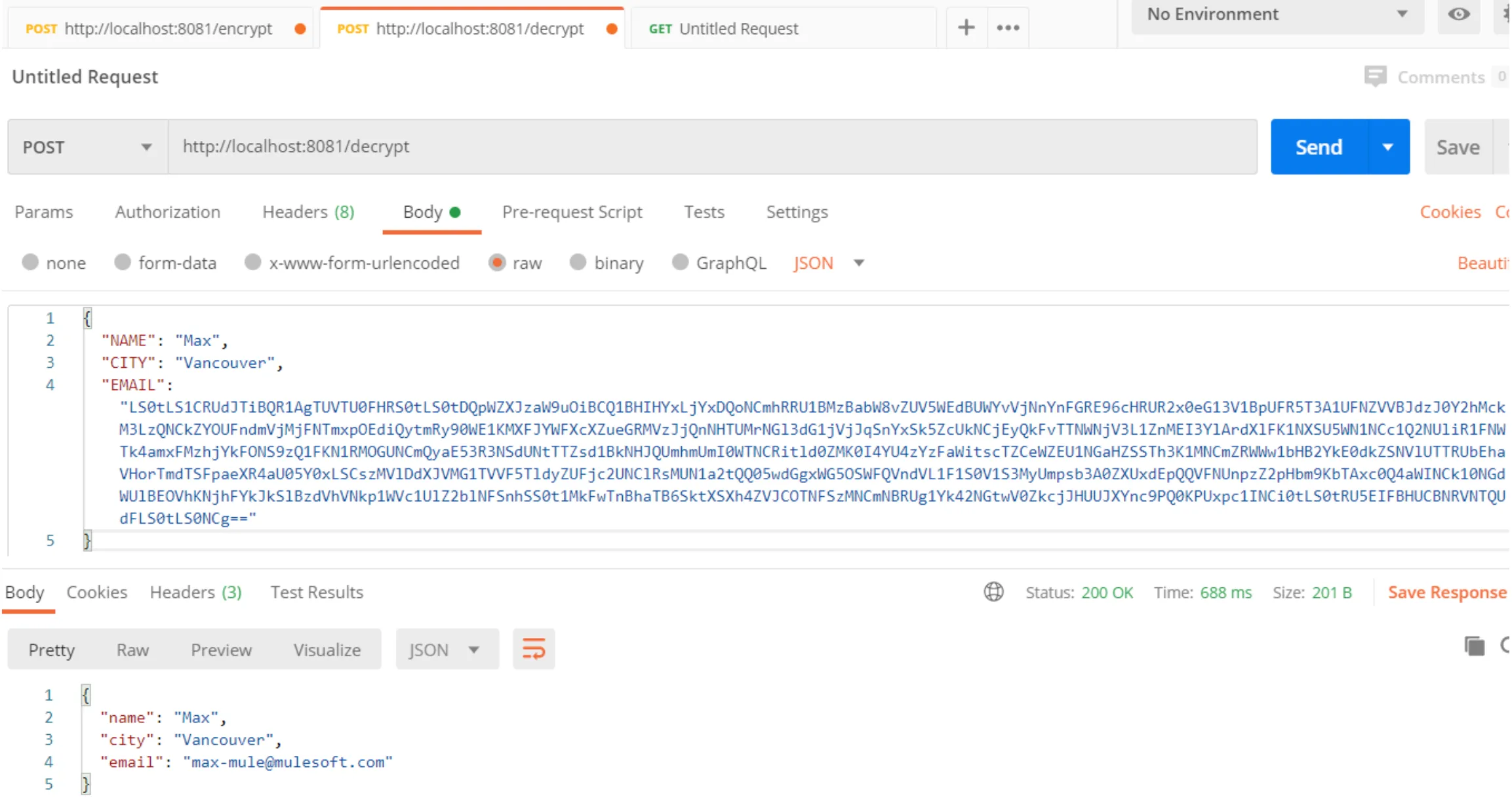Screen dimensions: 1512x805
Task: Open a new request tab with plus icon
Action: [x=966, y=28]
